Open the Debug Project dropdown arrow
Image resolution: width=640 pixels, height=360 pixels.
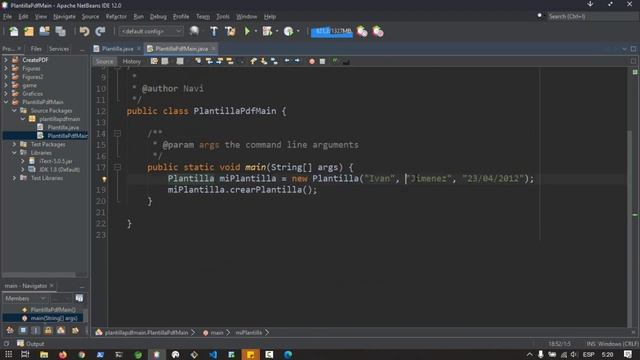coord(277,31)
